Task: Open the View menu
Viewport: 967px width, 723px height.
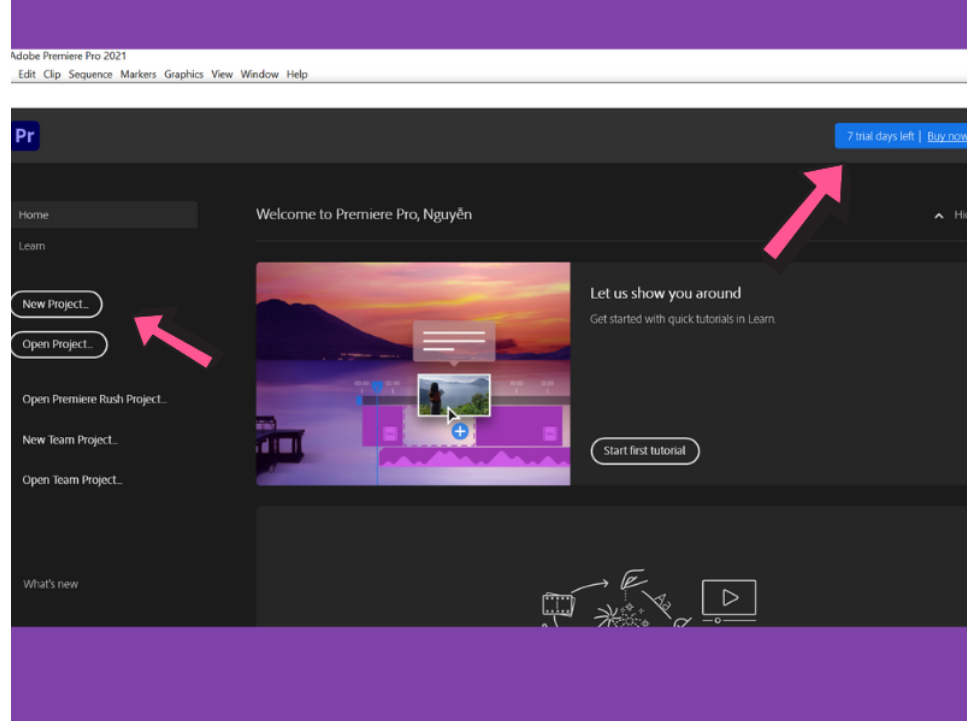Action: (x=222, y=74)
